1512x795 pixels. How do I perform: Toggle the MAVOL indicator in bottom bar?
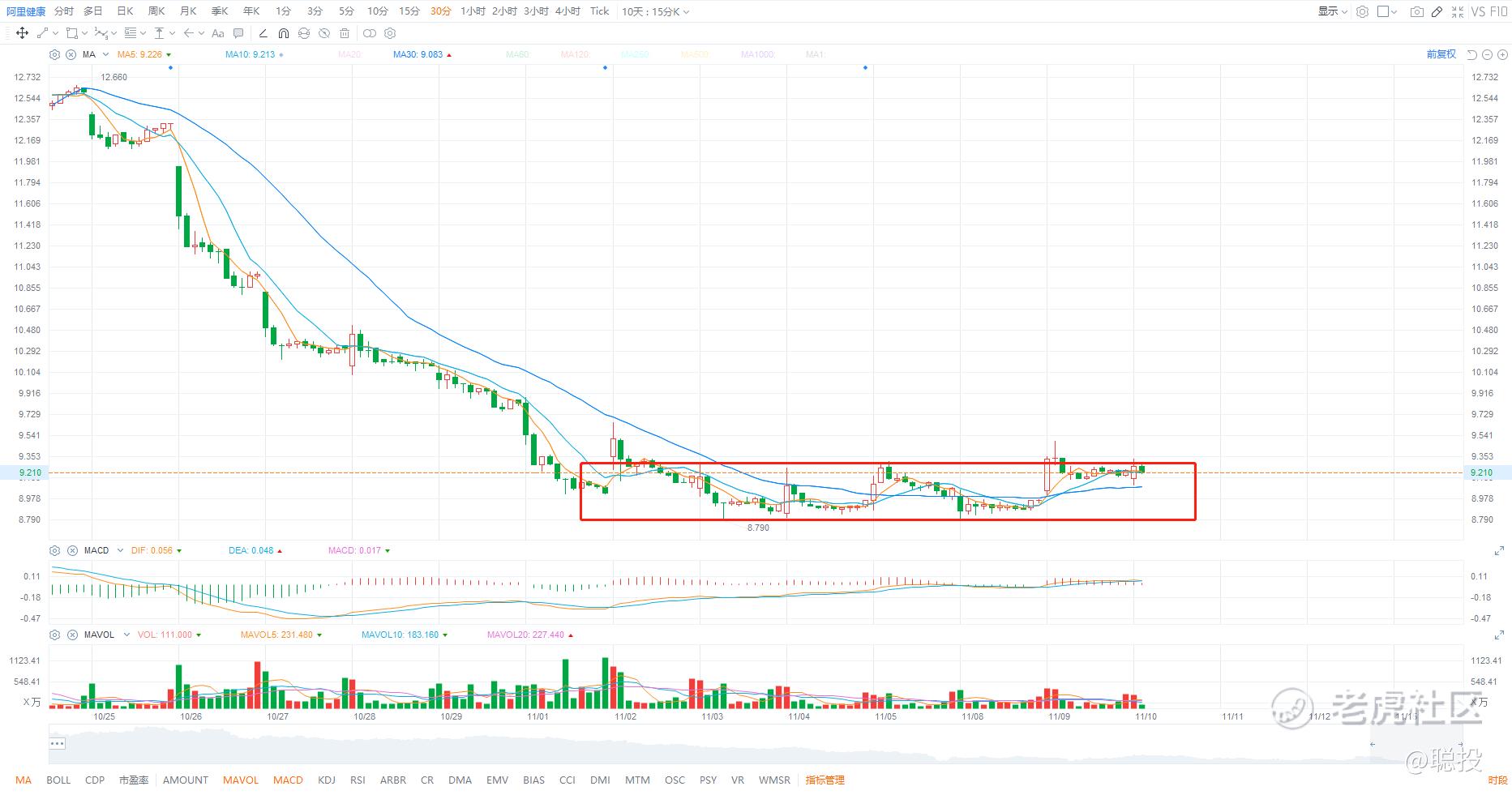tap(241, 780)
